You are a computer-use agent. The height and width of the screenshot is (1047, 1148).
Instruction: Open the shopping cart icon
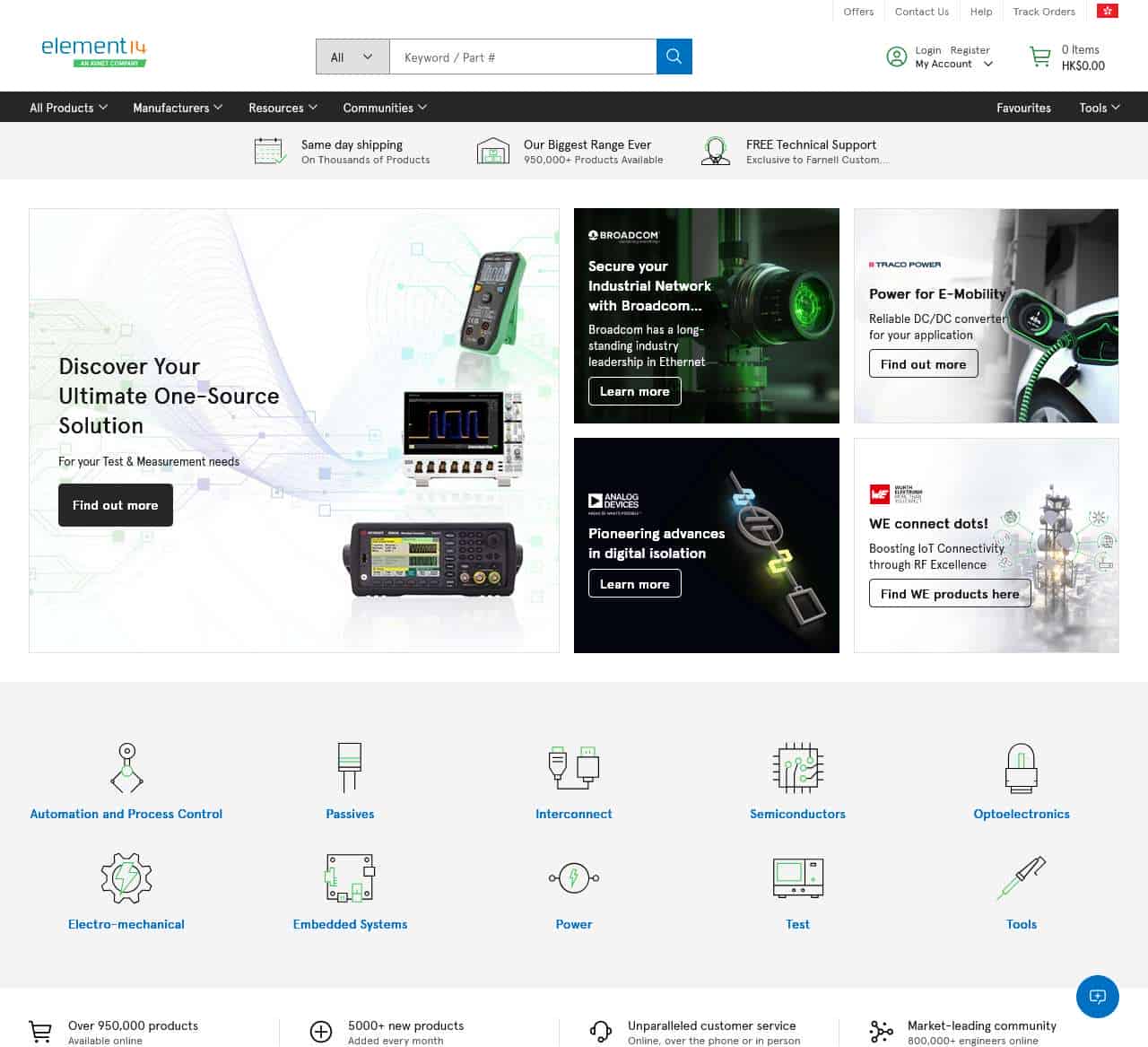click(1039, 57)
